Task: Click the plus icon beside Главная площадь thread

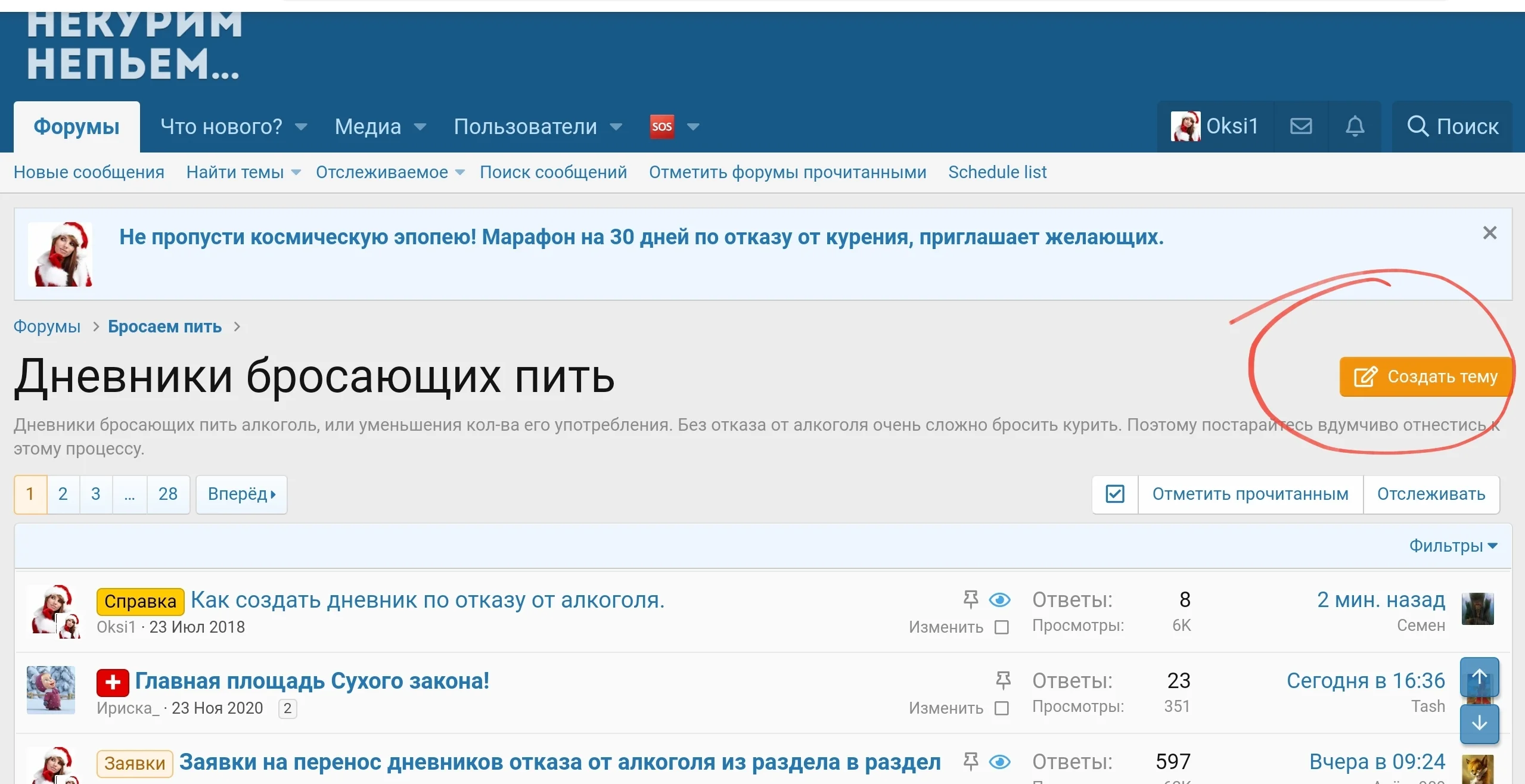Action: click(x=112, y=681)
